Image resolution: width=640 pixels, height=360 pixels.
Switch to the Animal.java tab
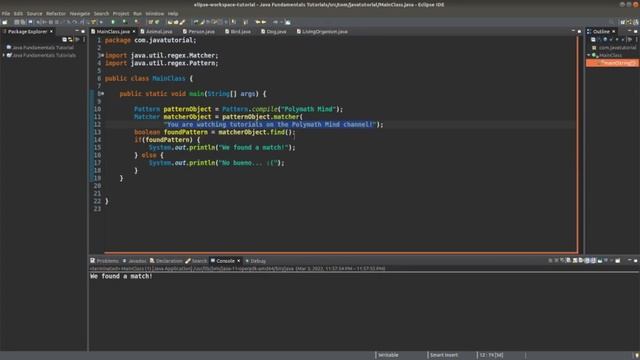(x=159, y=31)
